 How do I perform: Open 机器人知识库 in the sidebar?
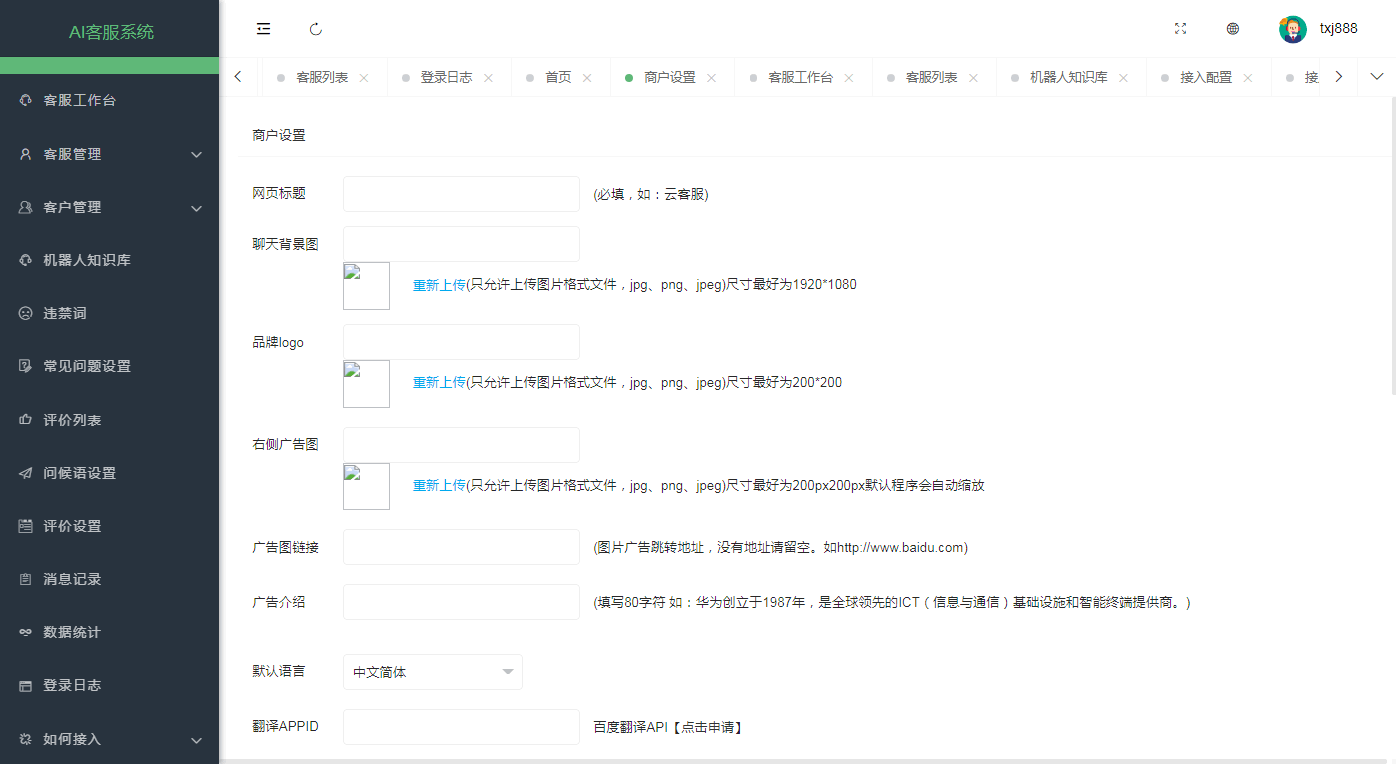click(x=87, y=260)
